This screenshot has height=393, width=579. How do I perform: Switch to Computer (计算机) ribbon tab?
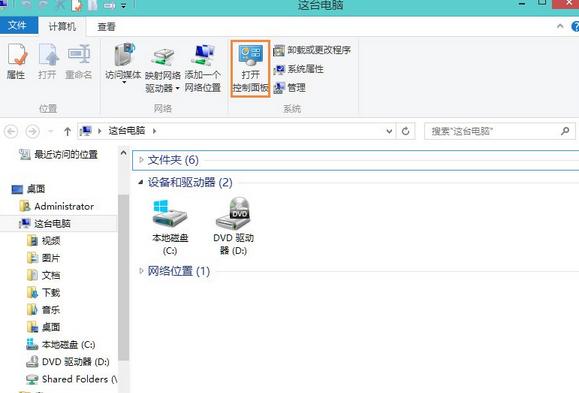tap(62, 27)
